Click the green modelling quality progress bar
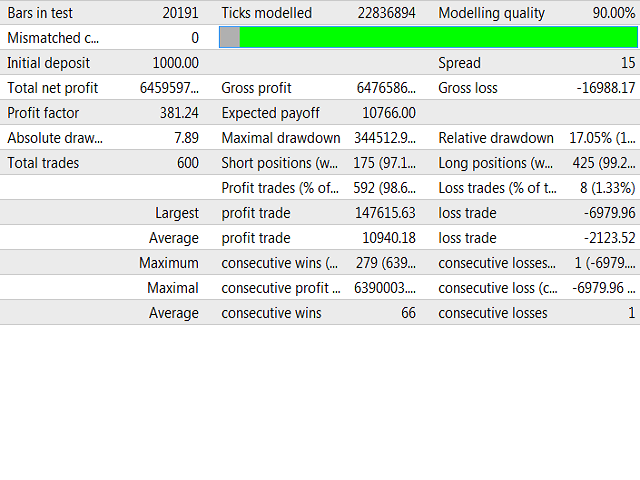Screen dimensions: 640x480 click(428, 37)
